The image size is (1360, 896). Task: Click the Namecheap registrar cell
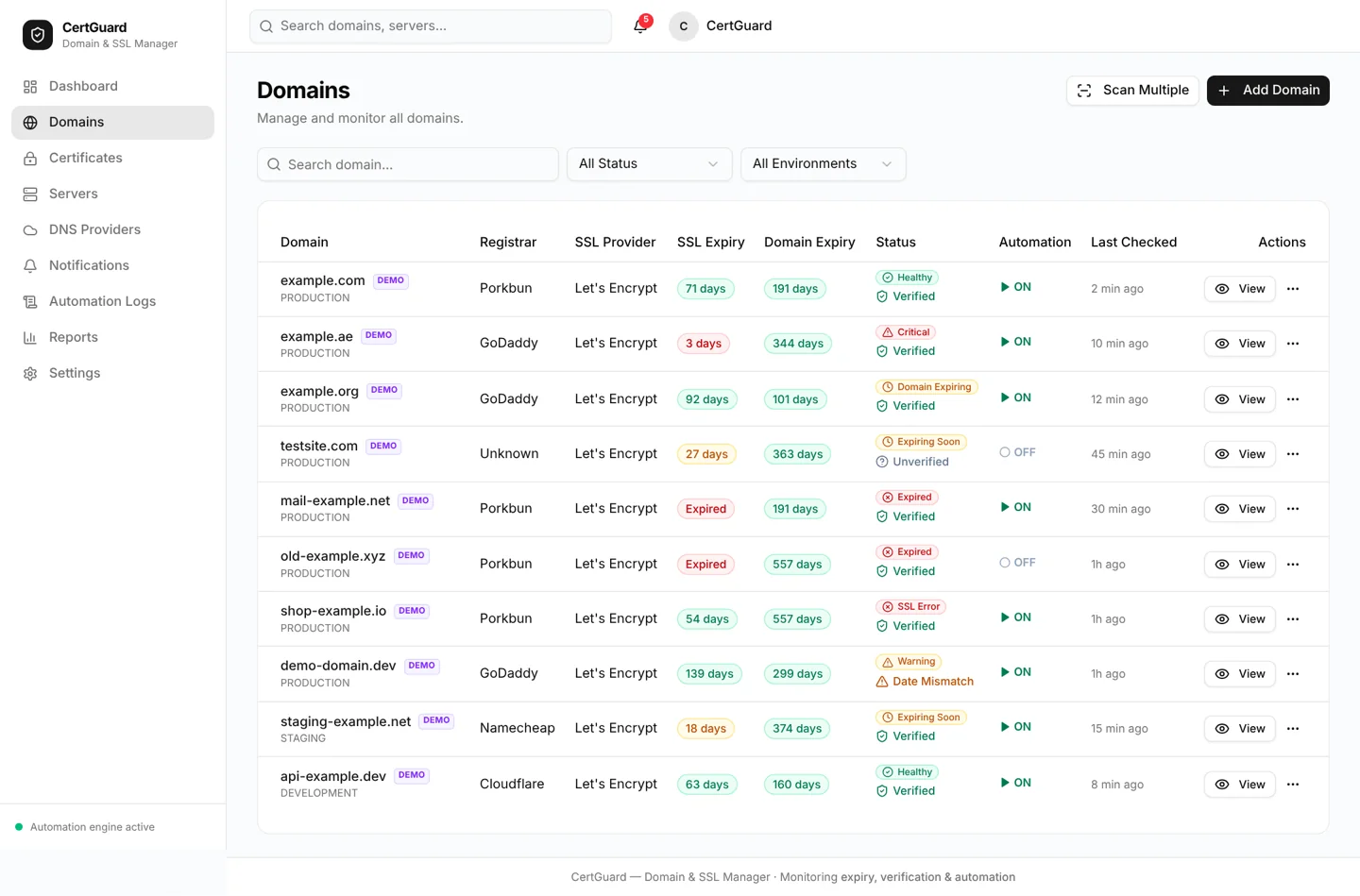point(518,728)
